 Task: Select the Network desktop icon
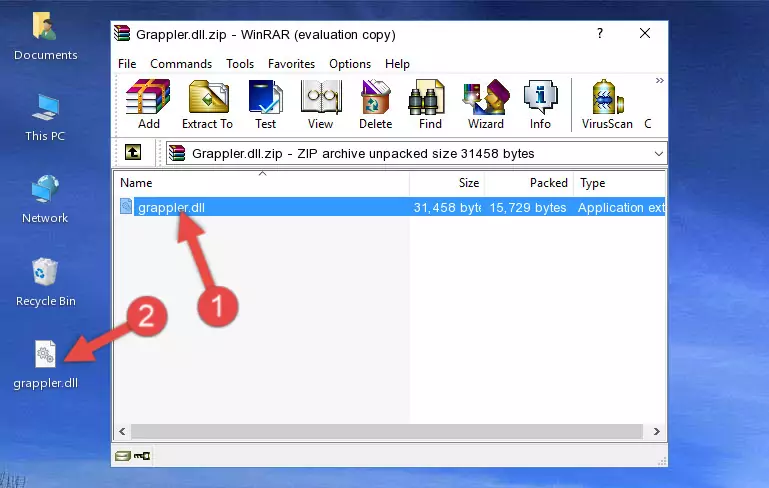click(x=45, y=200)
